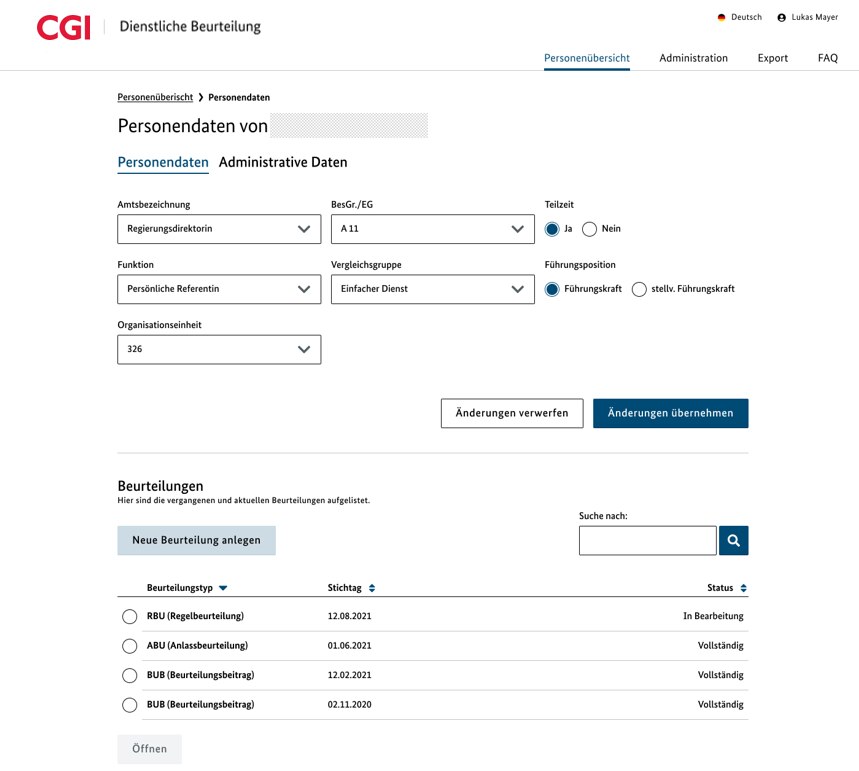859x771 pixels.
Task: Click the Suche nach input field
Action: pos(647,541)
